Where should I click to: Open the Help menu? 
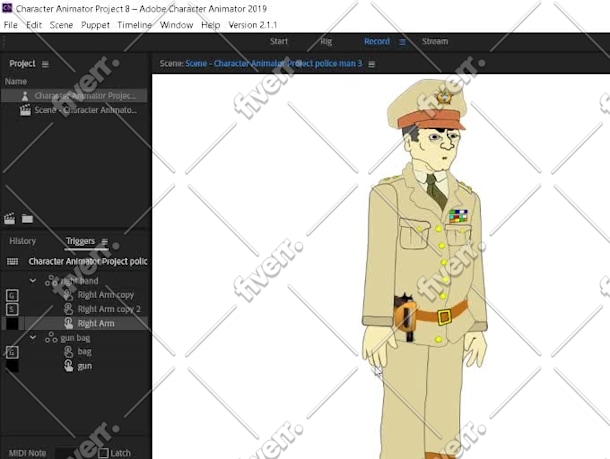coord(210,25)
